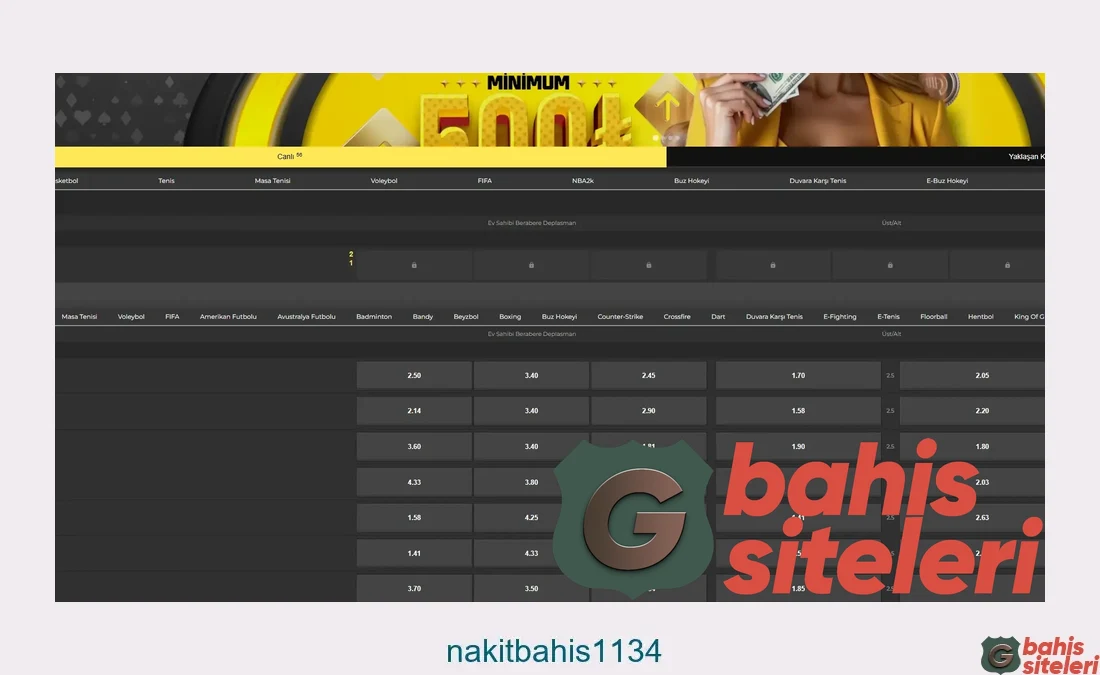Switch to the Canlı view

click(x=287, y=156)
